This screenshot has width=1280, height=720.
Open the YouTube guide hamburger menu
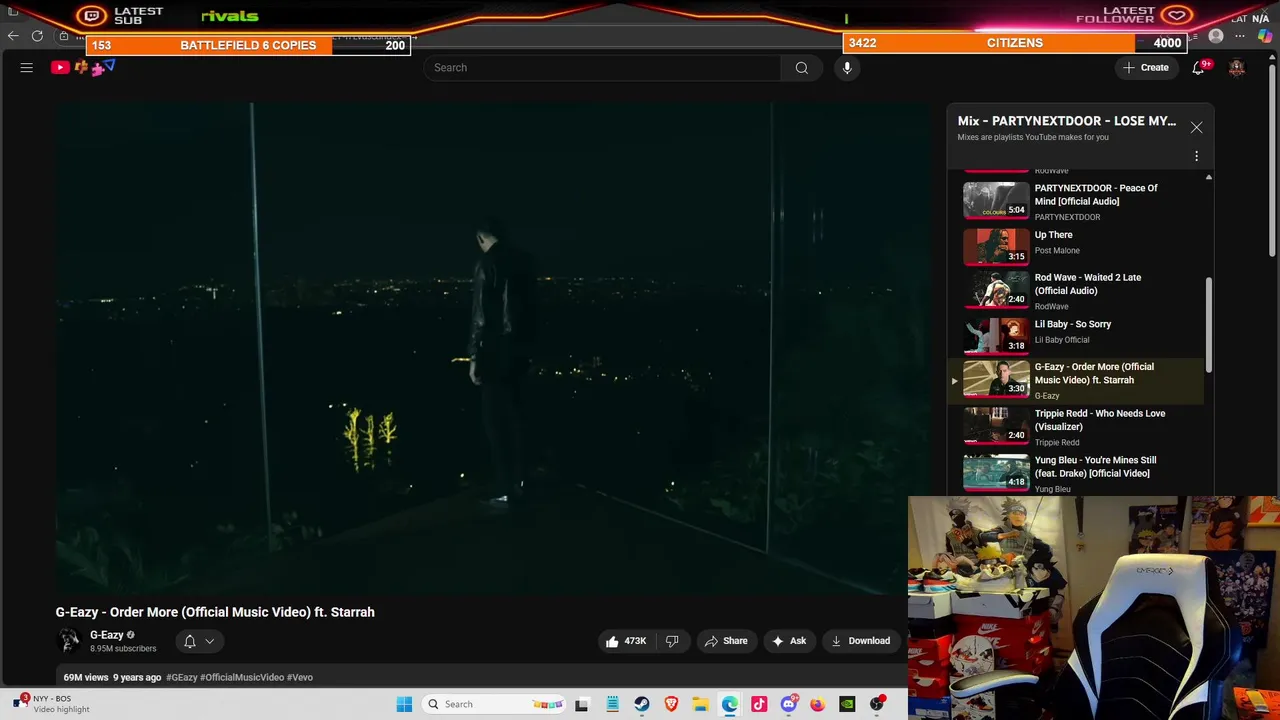click(x=27, y=67)
